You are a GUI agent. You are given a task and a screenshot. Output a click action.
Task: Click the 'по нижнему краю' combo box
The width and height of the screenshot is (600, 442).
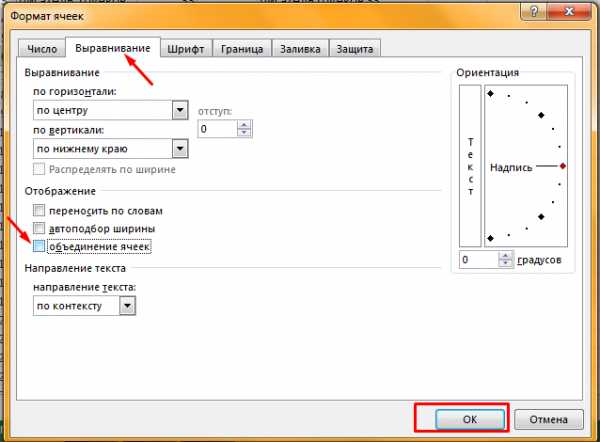[x=111, y=149]
